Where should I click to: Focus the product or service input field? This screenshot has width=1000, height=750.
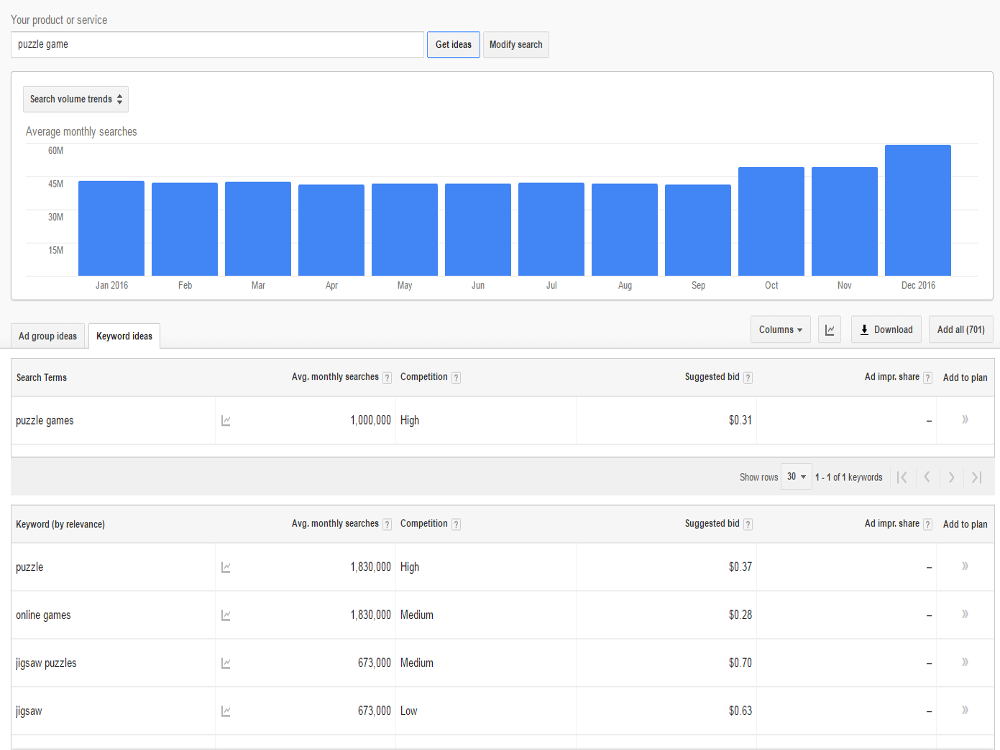pos(217,45)
